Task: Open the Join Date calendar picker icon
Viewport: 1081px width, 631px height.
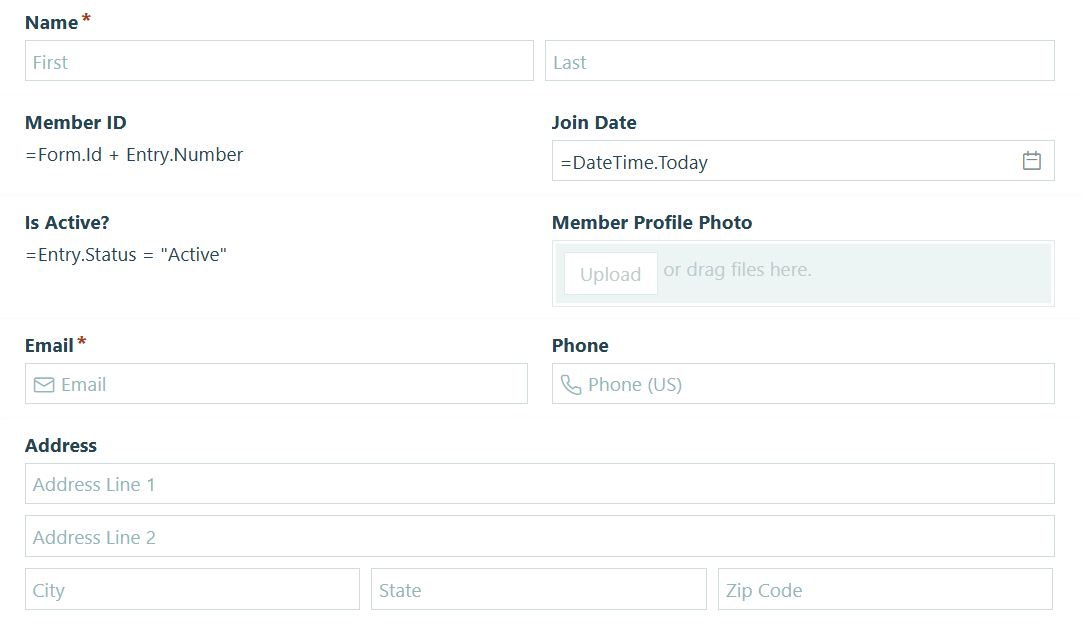Action: pyautogui.click(x=1032, y=160)
